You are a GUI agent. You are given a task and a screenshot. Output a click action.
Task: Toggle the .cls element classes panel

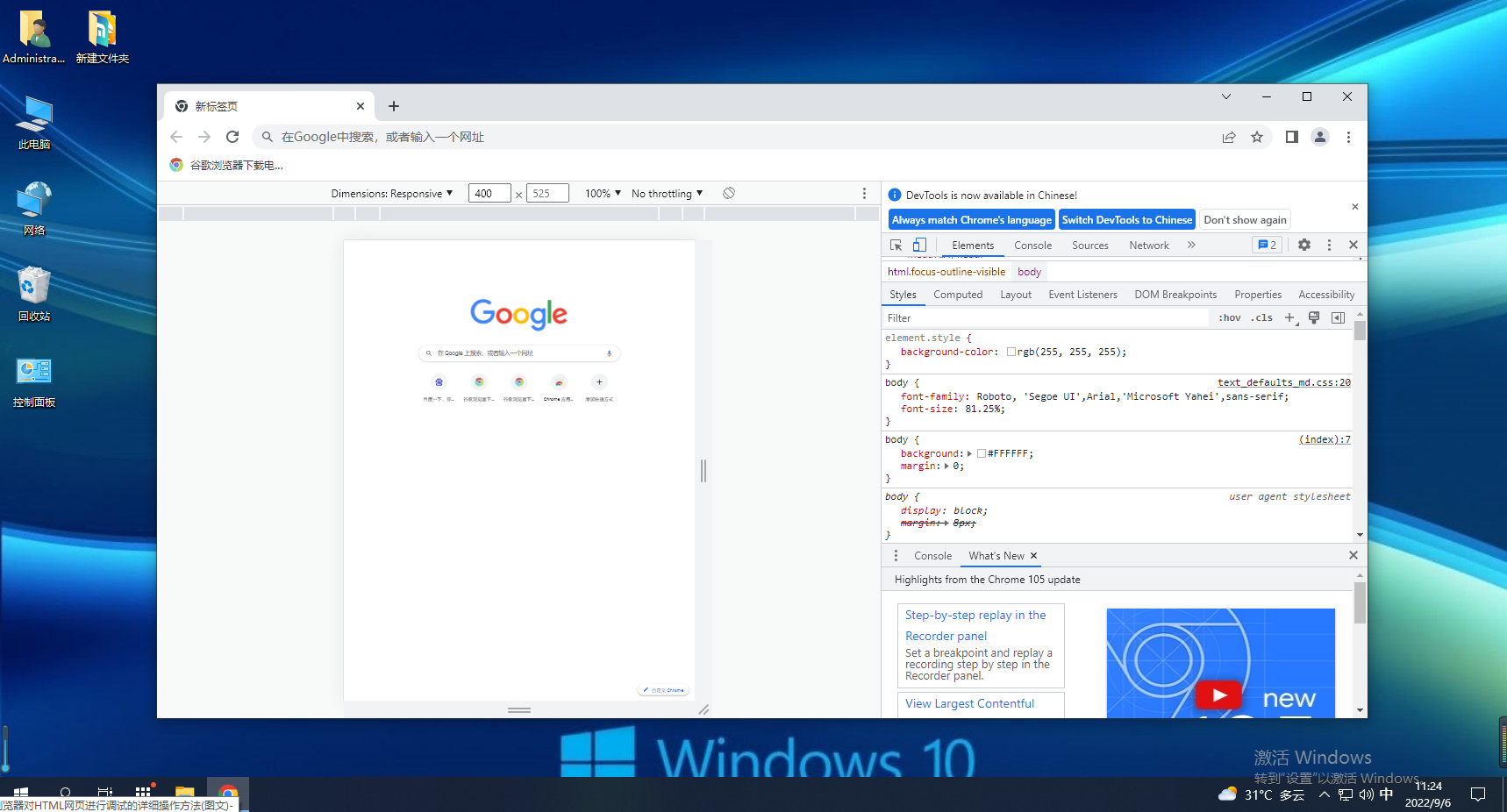point(1261,318)
